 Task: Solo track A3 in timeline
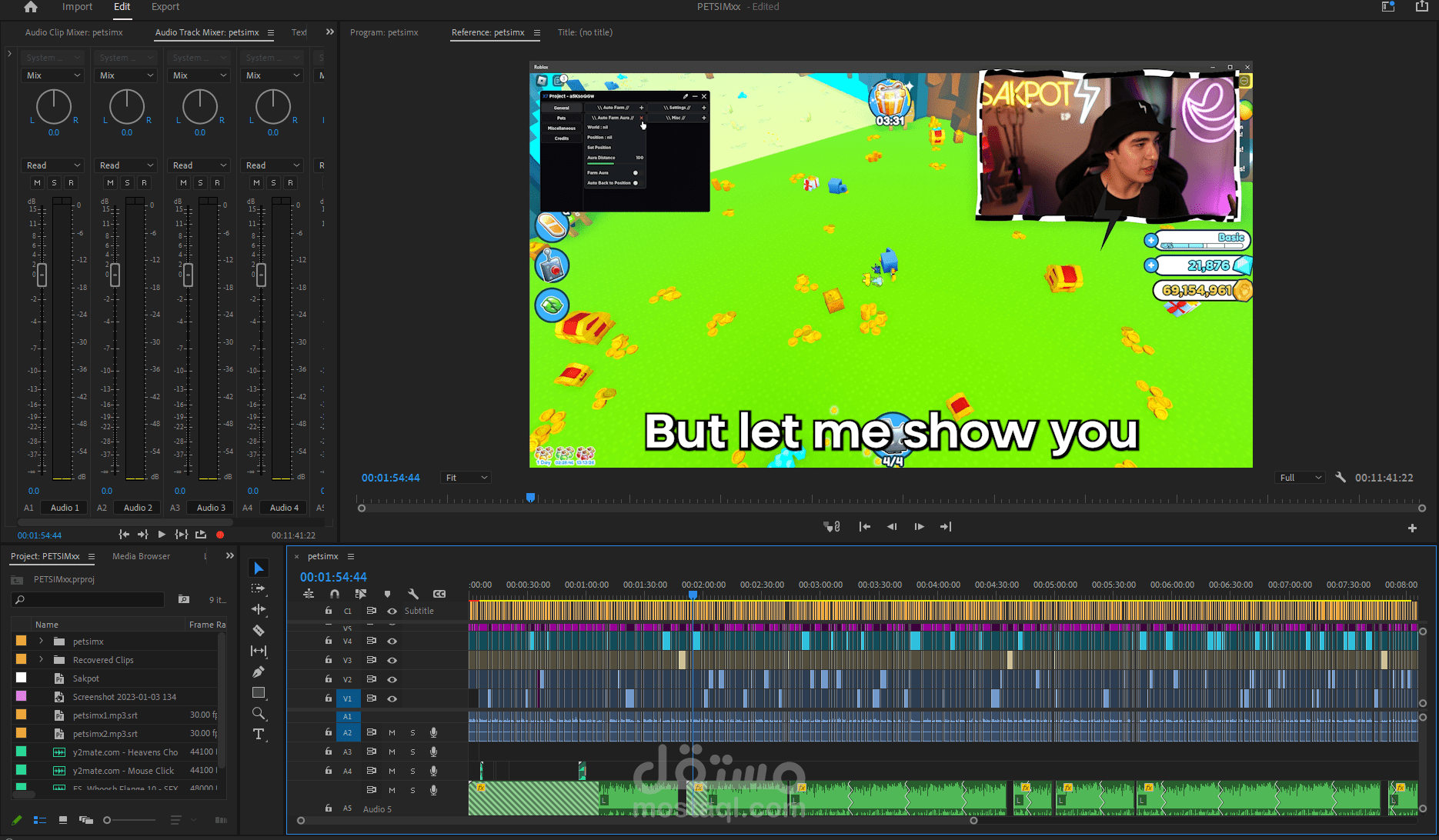[412, 752]
